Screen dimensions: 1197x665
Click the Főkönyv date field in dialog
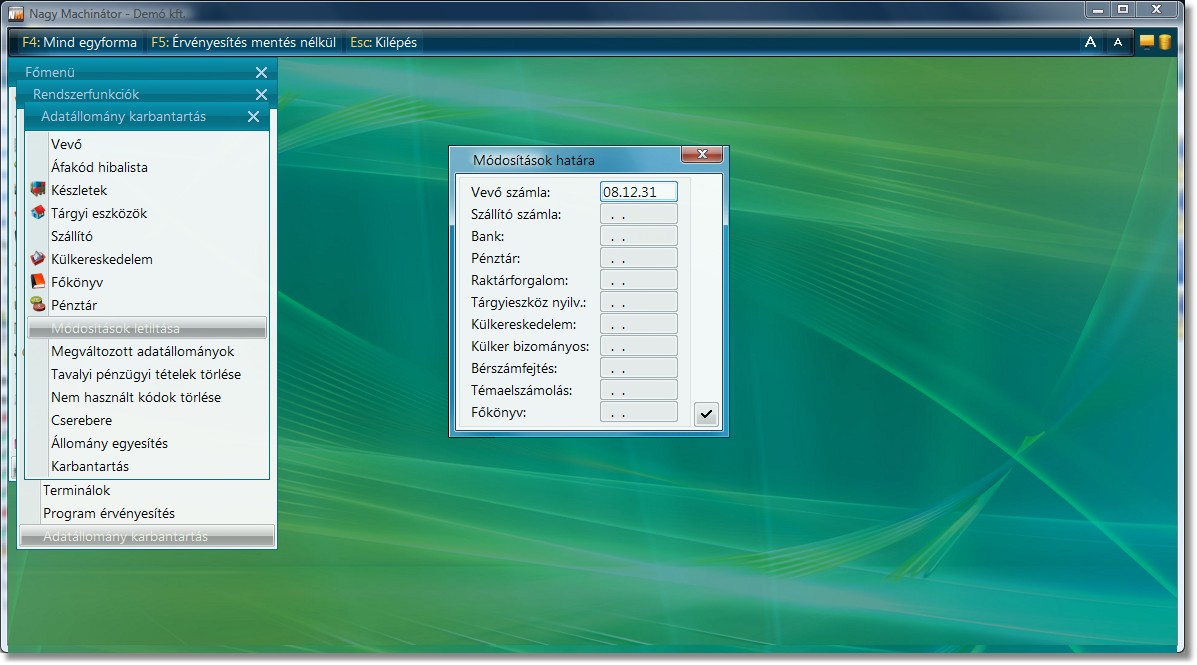(x=638, y=412)
